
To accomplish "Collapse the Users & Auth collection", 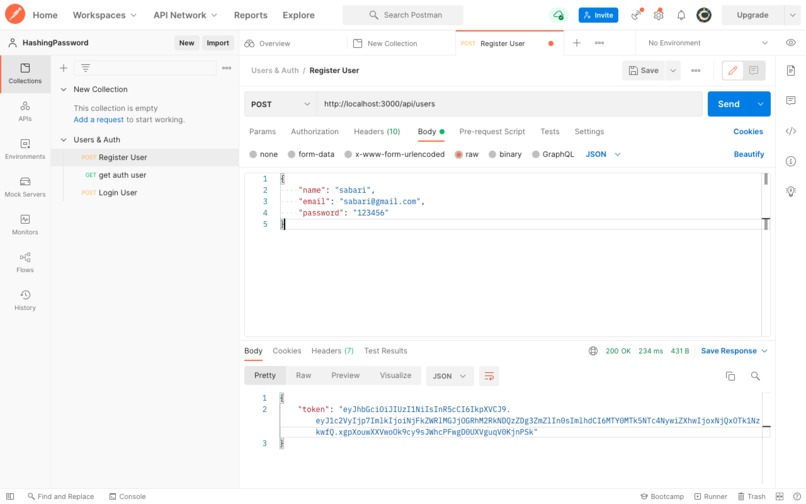I will tap(63, 140).
